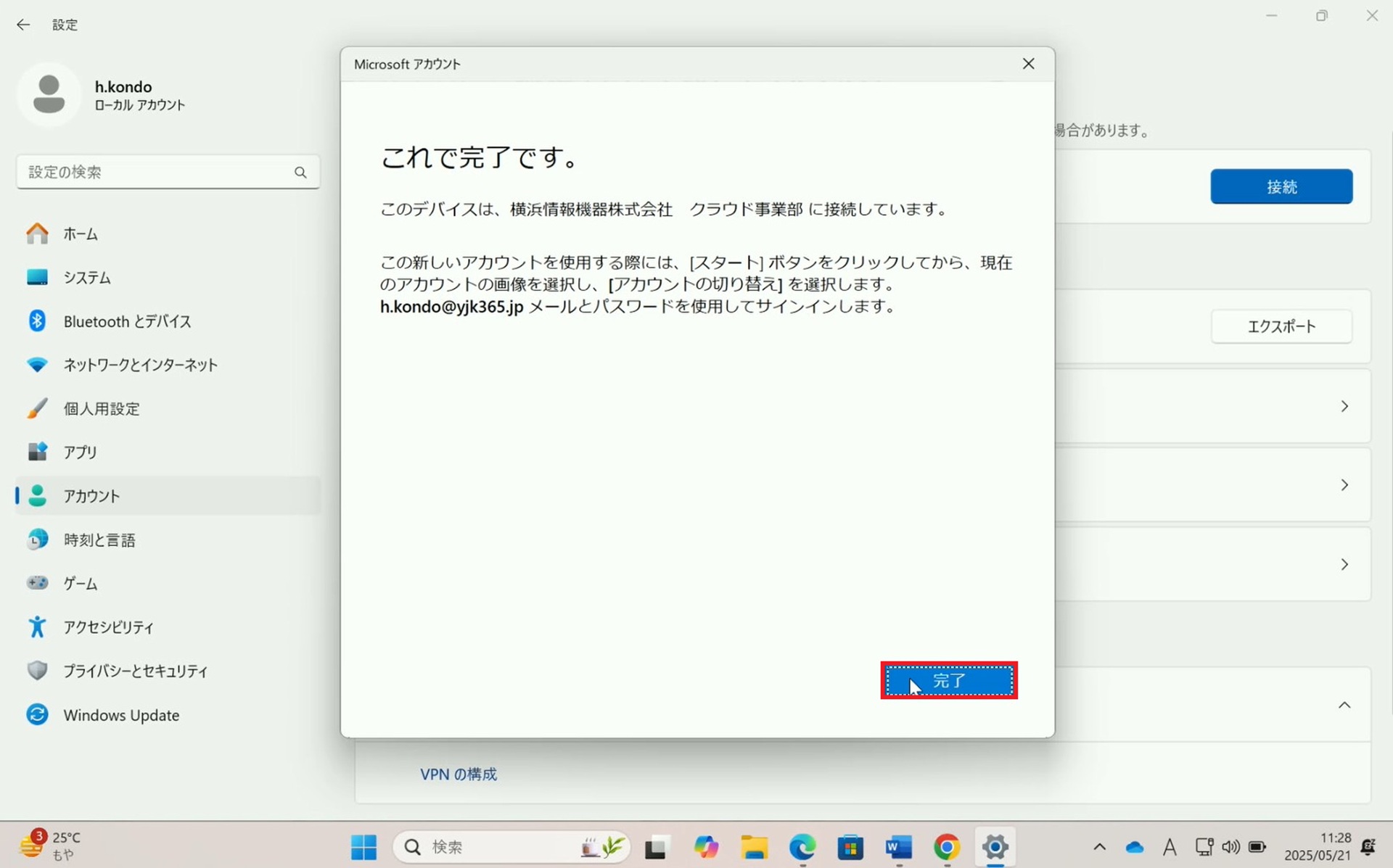Click the taskbar 検索 search box
Screen dimensions: 1393x868
[512, 847]
